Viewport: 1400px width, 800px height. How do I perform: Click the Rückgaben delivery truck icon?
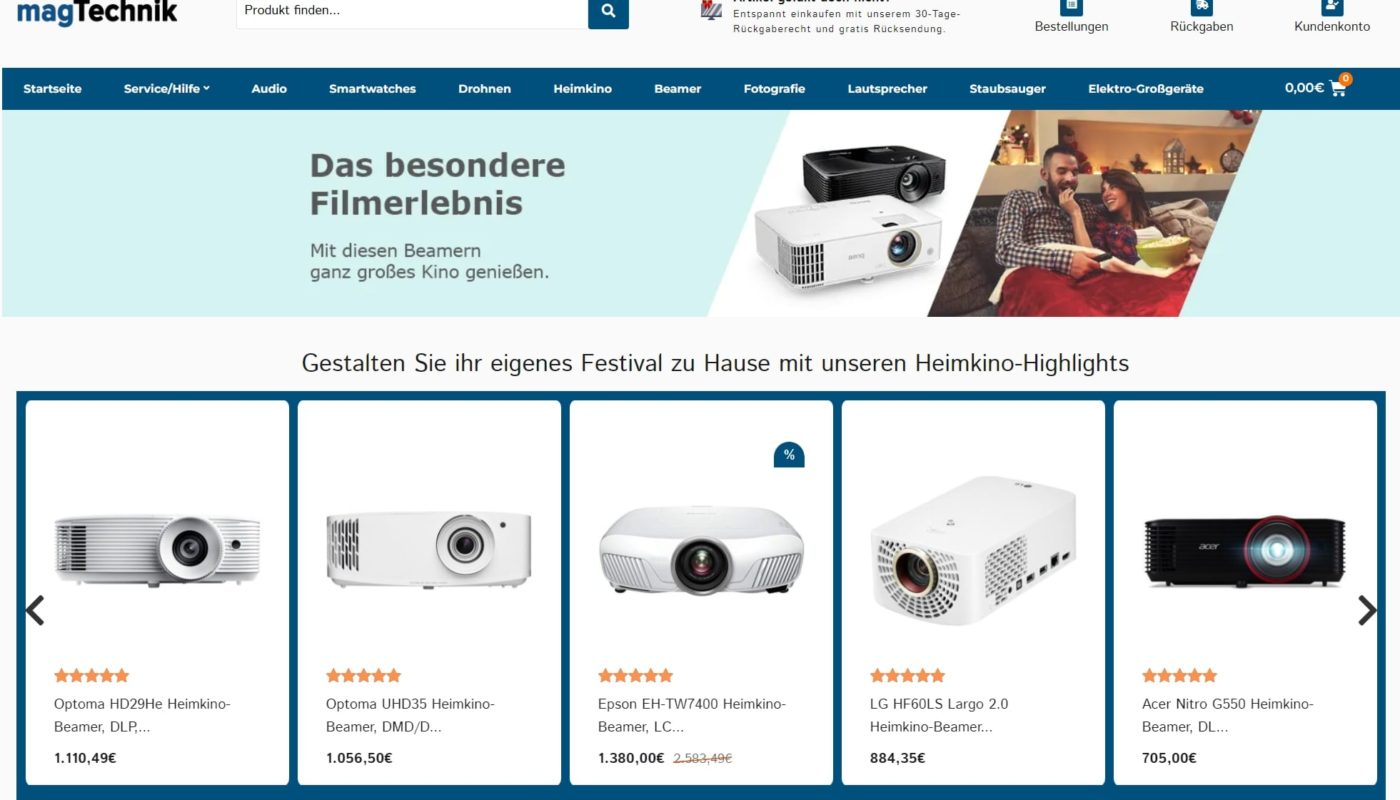(x=1201, y=7)
